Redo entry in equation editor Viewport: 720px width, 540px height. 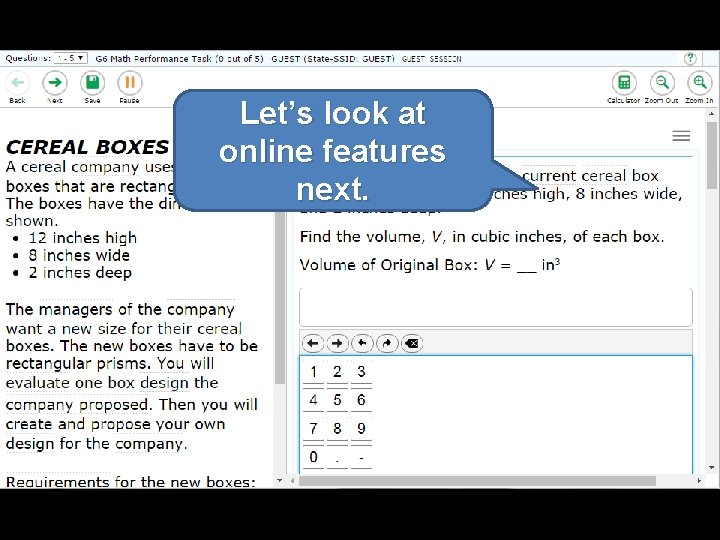[387, 343]
